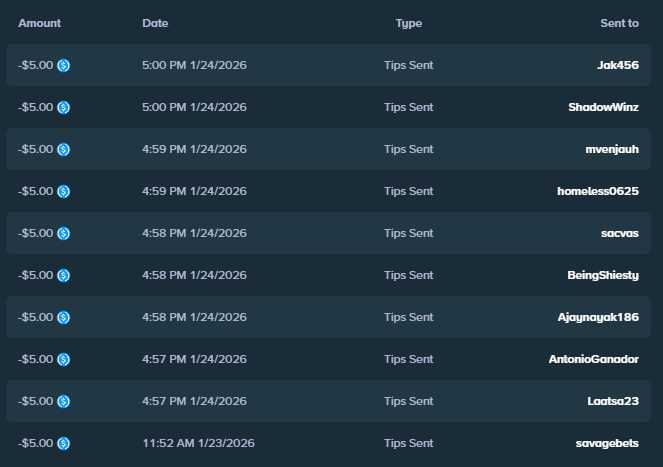
Task: Click the 4:58 PM date in BeingShiesty row
Action: click(195, 275)
